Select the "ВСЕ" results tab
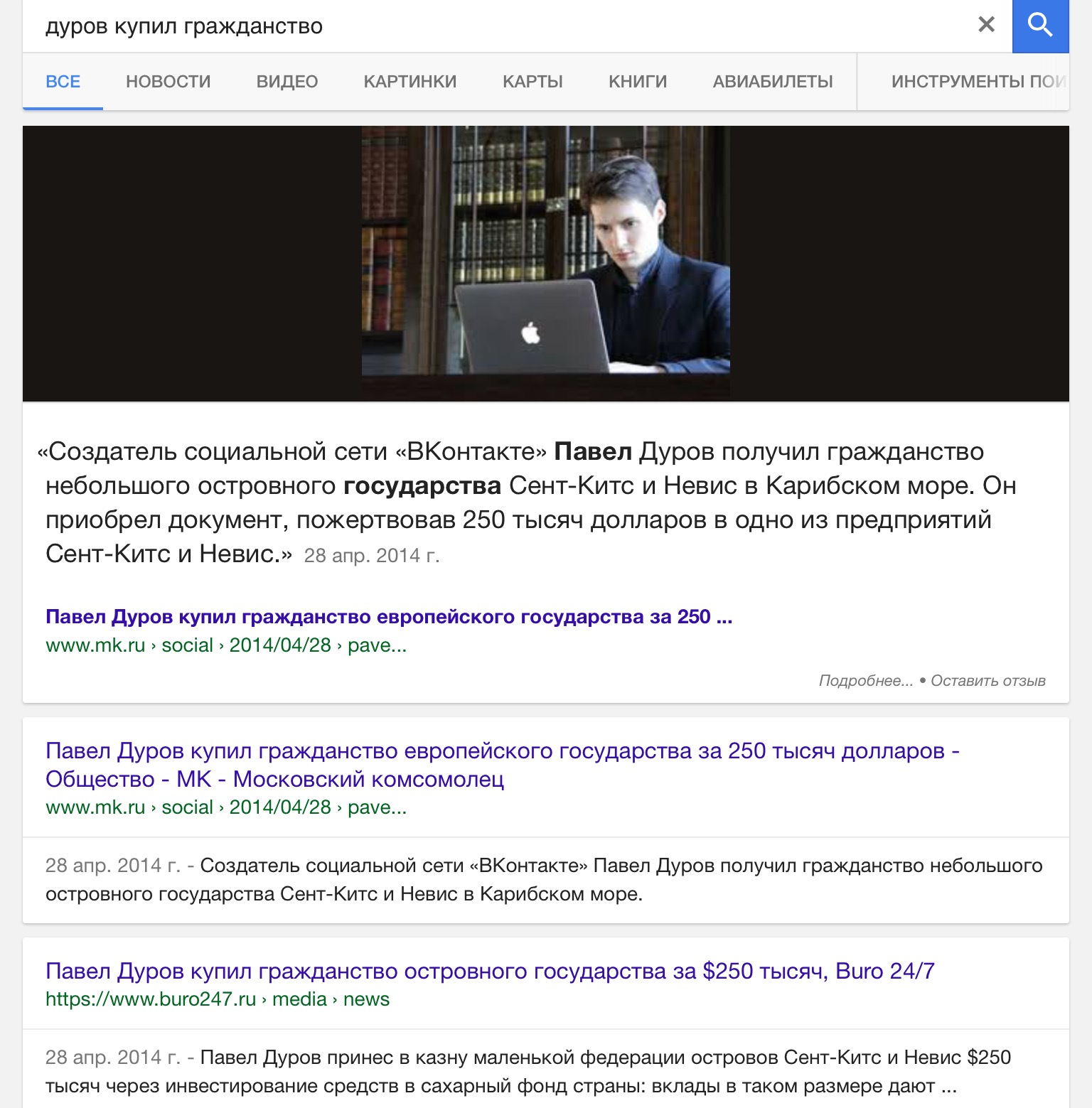1092x1108 pixels. point(63,82)
